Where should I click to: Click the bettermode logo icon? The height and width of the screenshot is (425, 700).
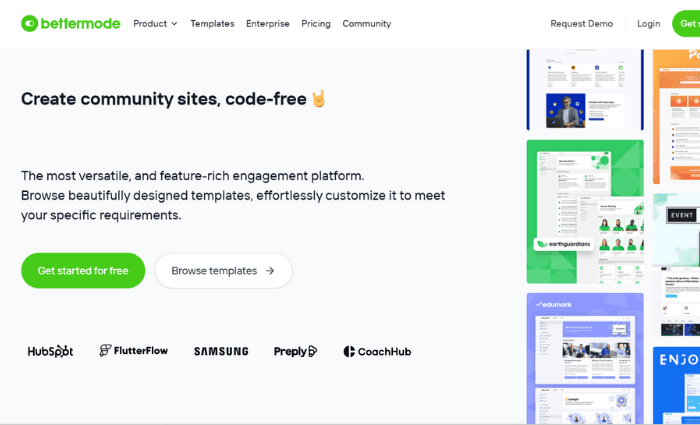[x=29, y=24]
